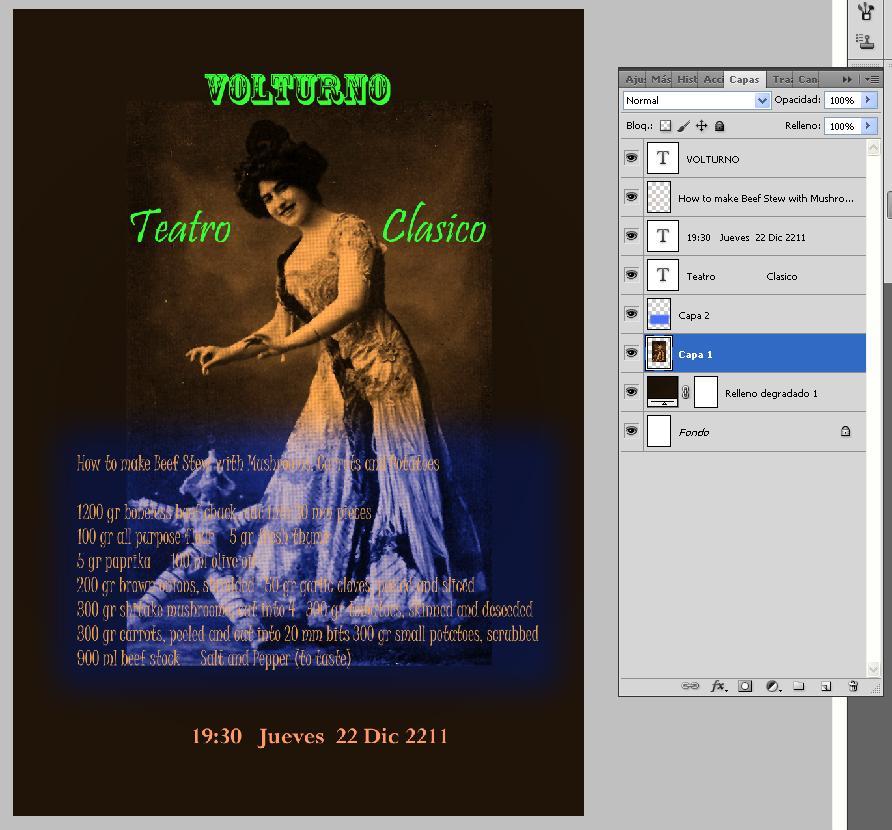Switch to the Can channels tab

[807, 79]
